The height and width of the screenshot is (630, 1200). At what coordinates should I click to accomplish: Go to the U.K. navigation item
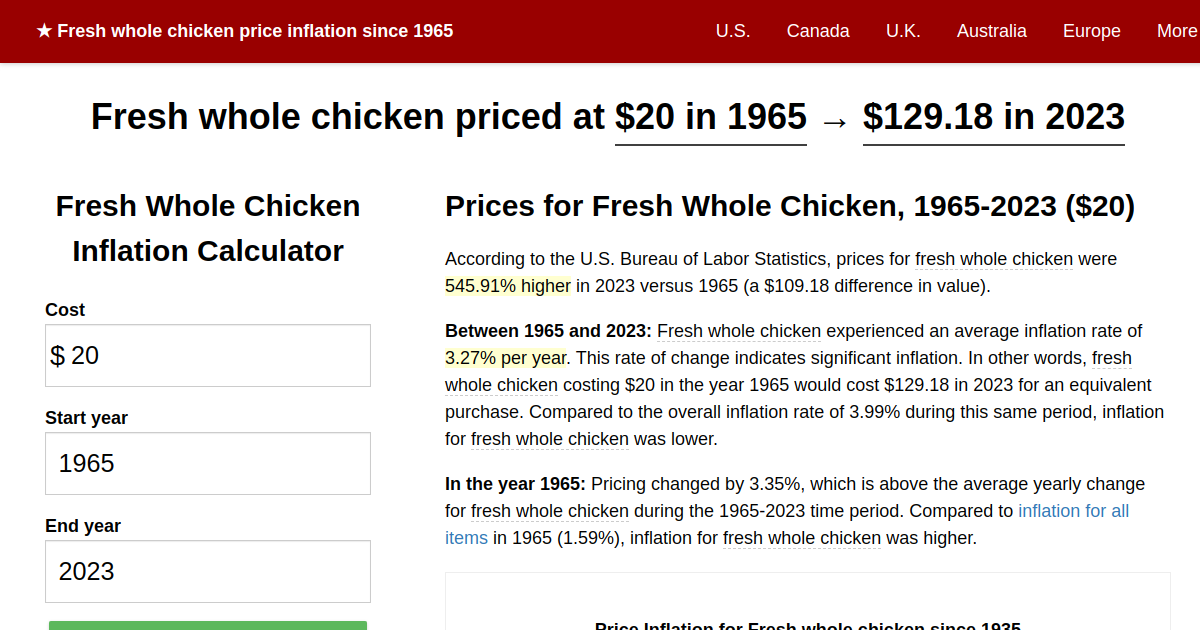(x=903, y=31)
